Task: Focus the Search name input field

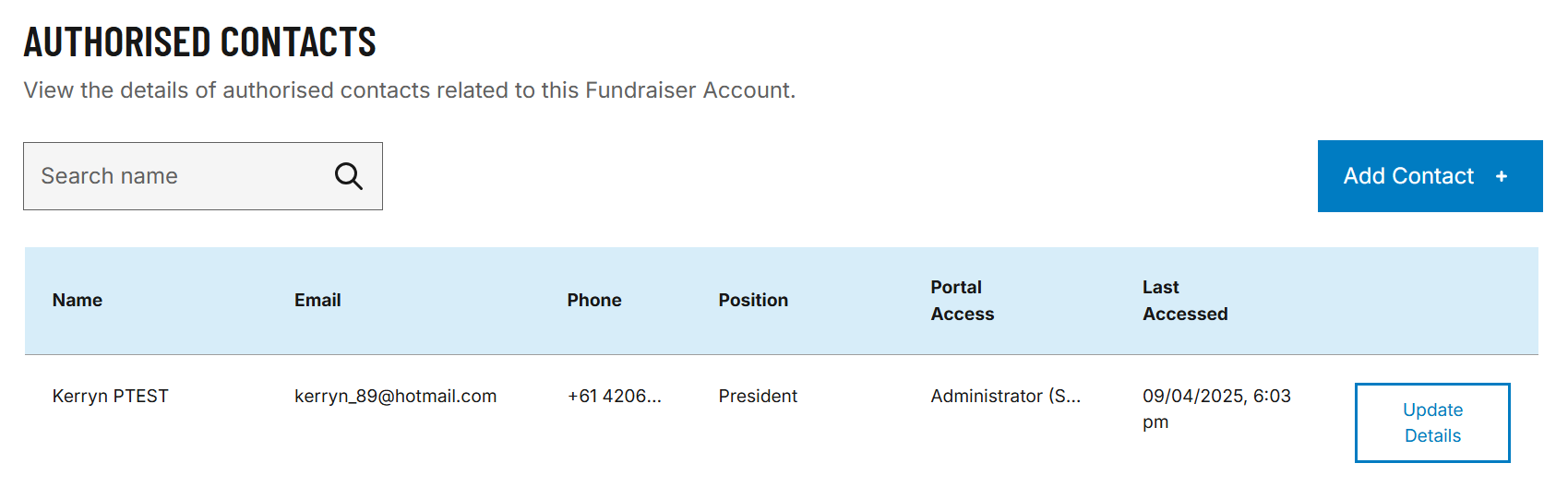Action: (x=202, y=176)
